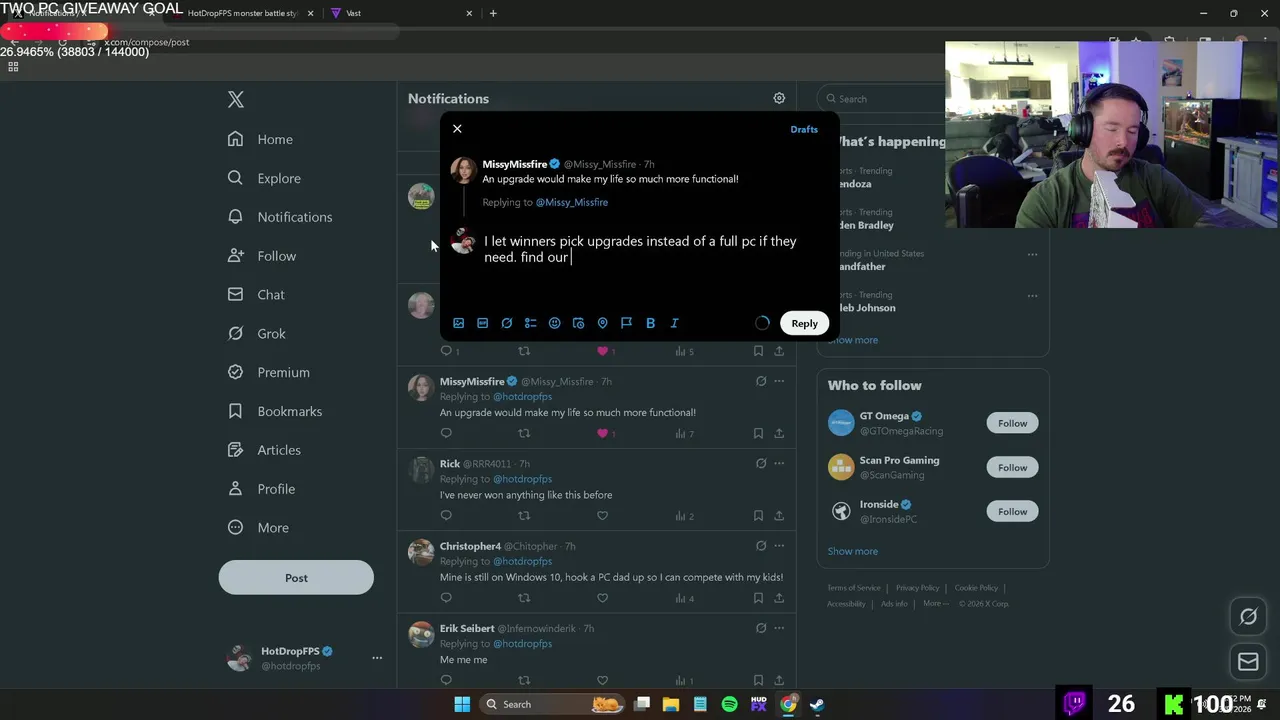Add a GIF to the reply
This screenshot has height=720, width=1280.
(x=482, y=323)
